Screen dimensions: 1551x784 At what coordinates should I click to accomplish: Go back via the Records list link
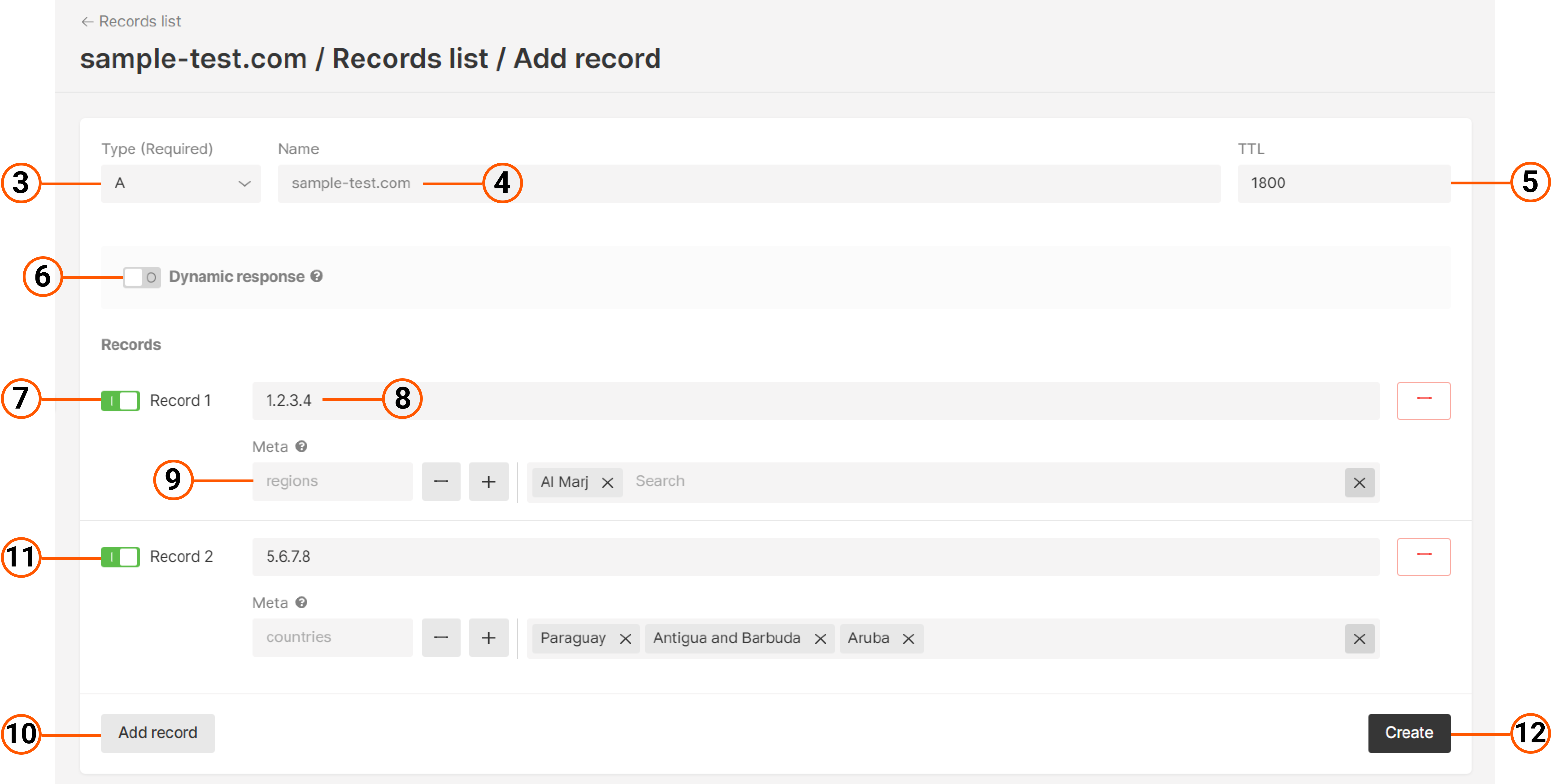(130, 21)
